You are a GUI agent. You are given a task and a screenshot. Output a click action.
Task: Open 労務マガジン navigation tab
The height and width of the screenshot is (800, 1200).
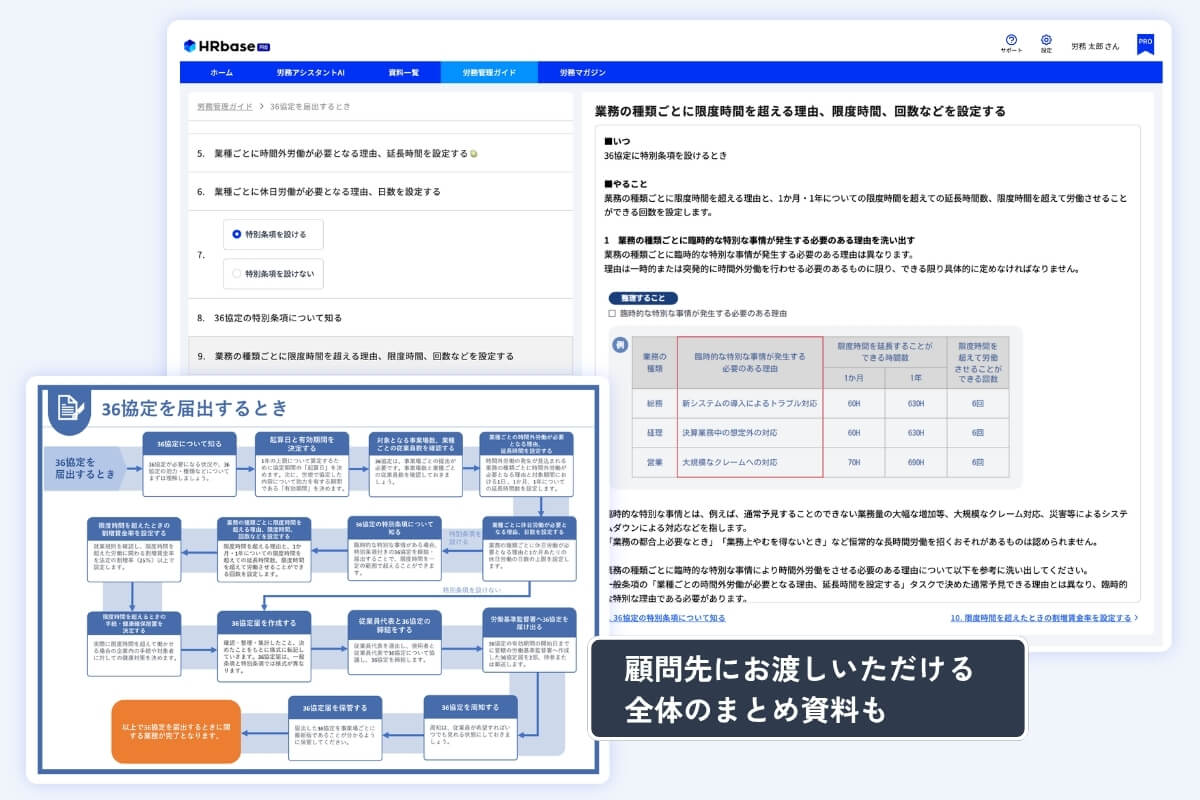(x=582, y=73)
